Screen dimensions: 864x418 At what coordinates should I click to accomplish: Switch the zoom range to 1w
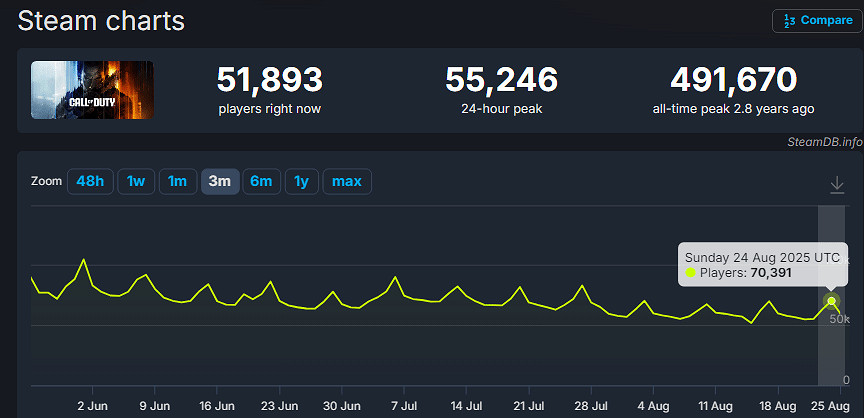point(136,181)
